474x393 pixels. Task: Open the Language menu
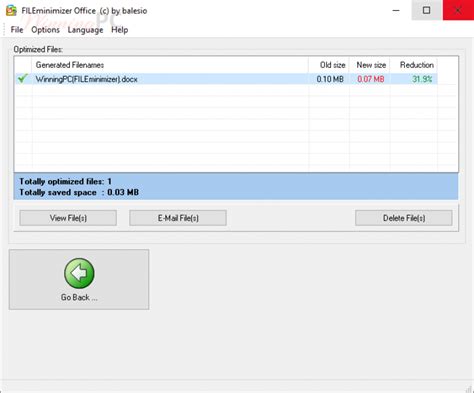pos(85,30)
